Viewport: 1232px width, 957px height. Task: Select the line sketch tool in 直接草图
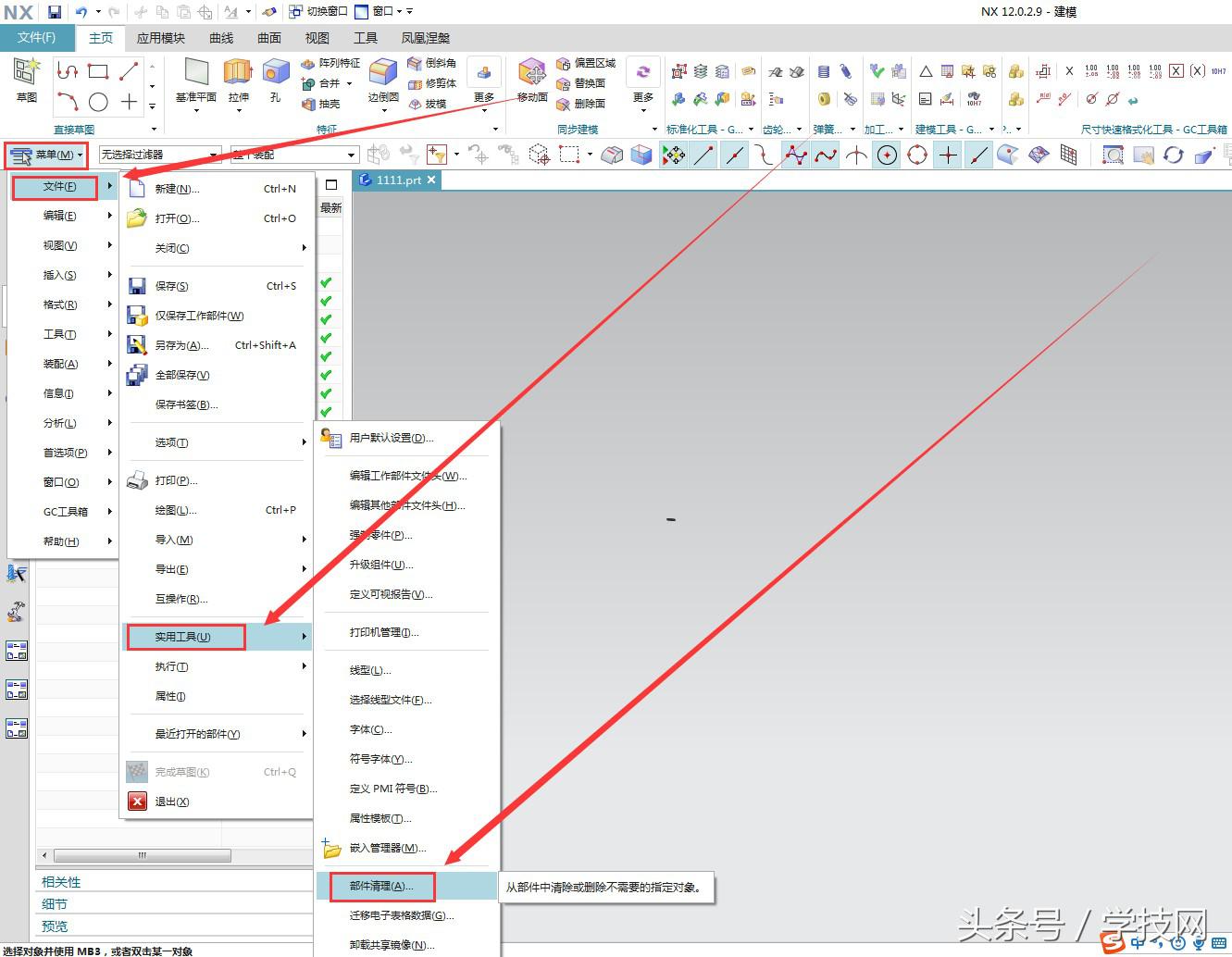pyautogui.click(x=129, y=71)
